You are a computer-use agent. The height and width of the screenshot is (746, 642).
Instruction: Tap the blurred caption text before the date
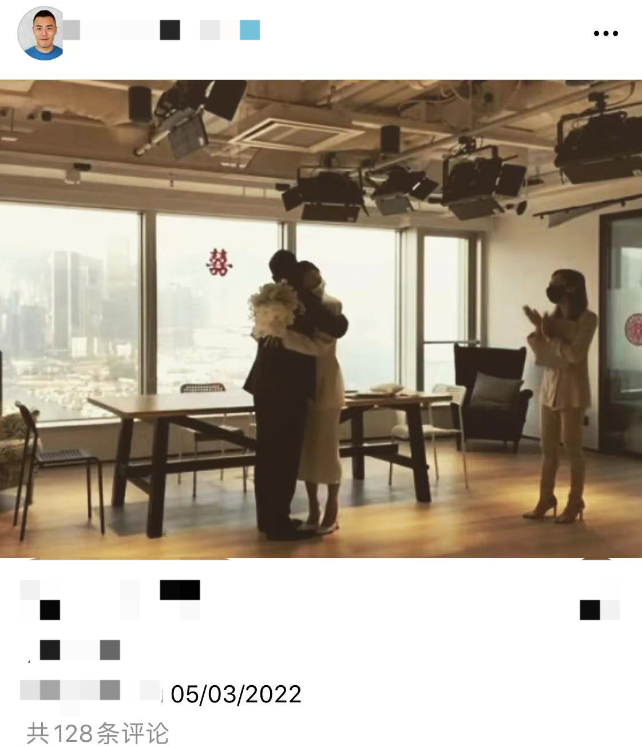90,690
